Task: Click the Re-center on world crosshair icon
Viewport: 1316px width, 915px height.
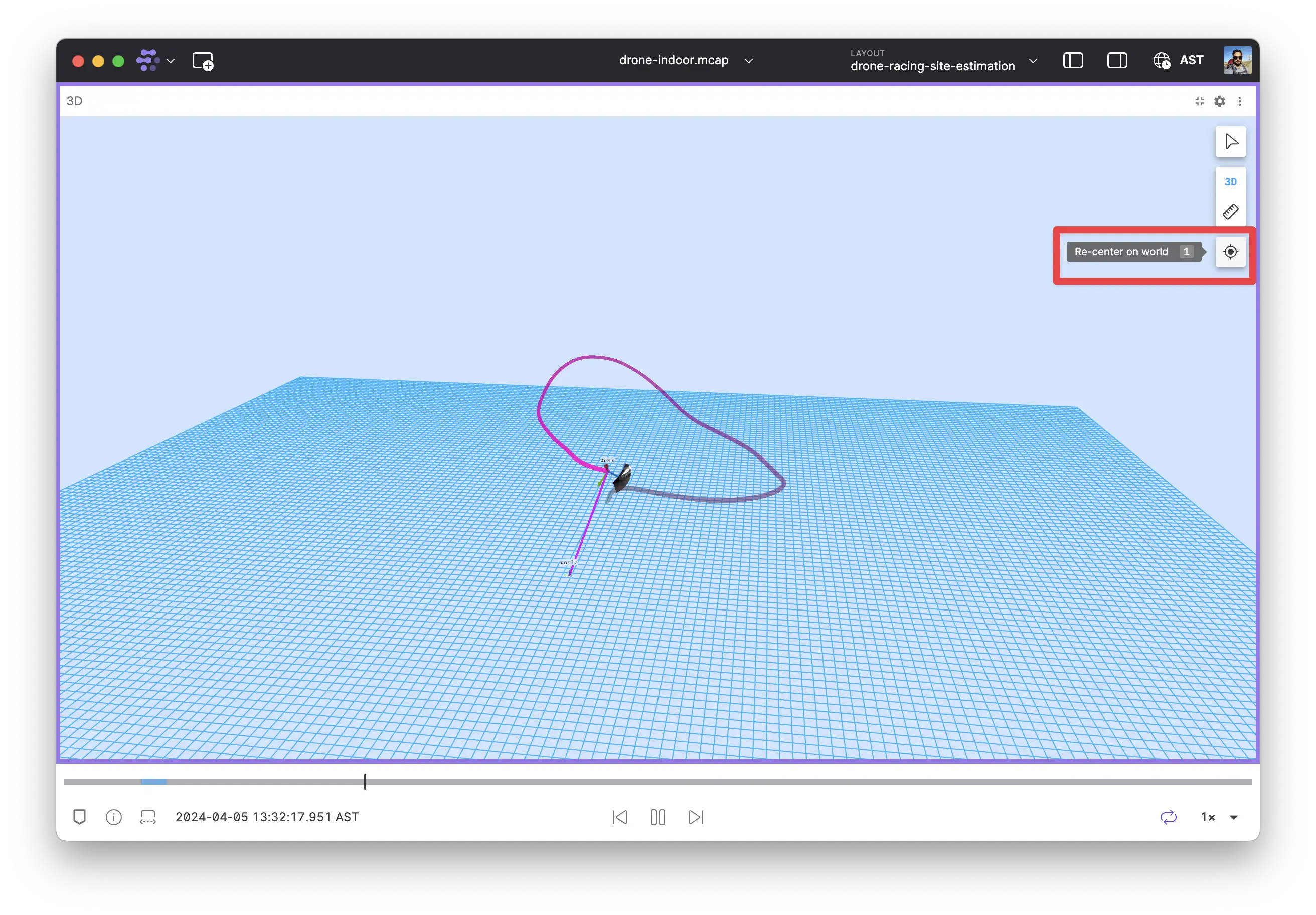Action: pyautogui.click(x=1231, y=252)
